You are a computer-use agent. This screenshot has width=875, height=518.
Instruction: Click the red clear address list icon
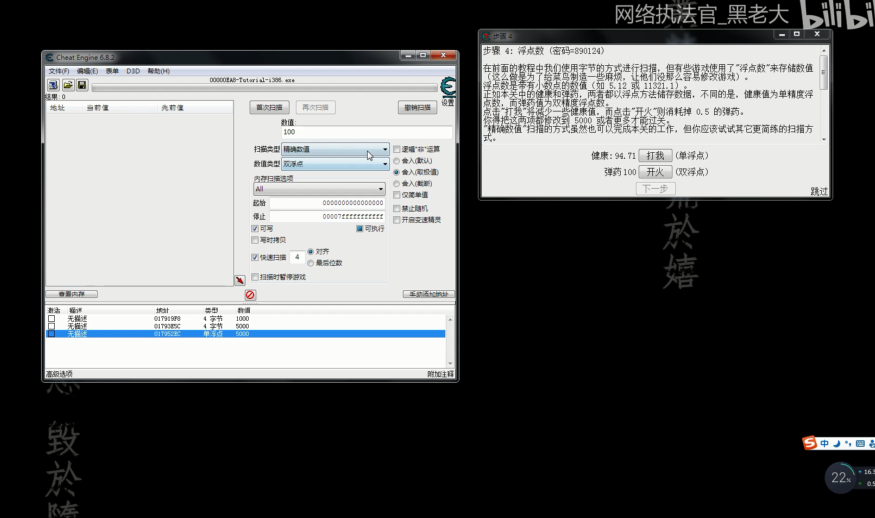[250, 294]
